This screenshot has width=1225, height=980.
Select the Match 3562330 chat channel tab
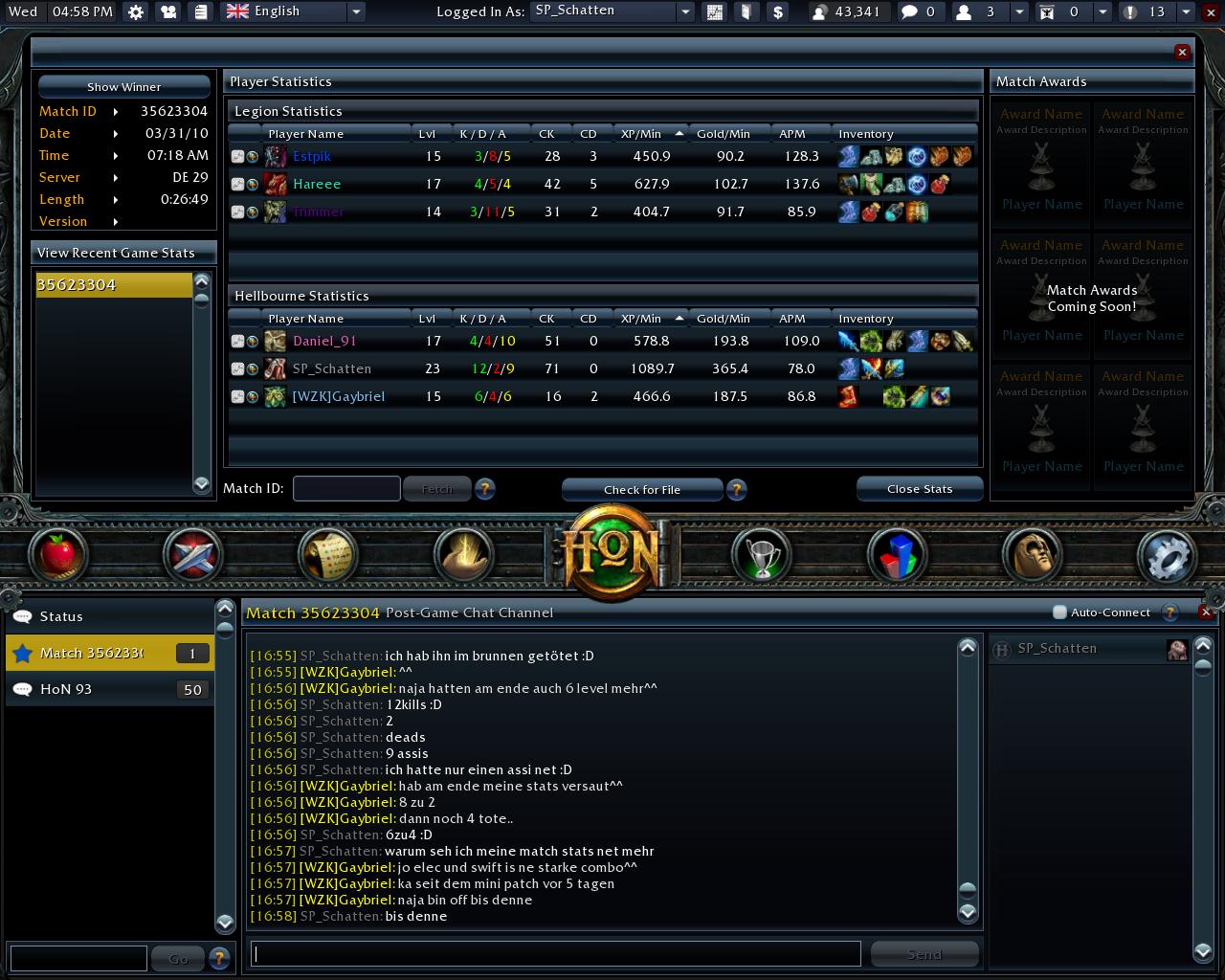[x=110, y=653]
